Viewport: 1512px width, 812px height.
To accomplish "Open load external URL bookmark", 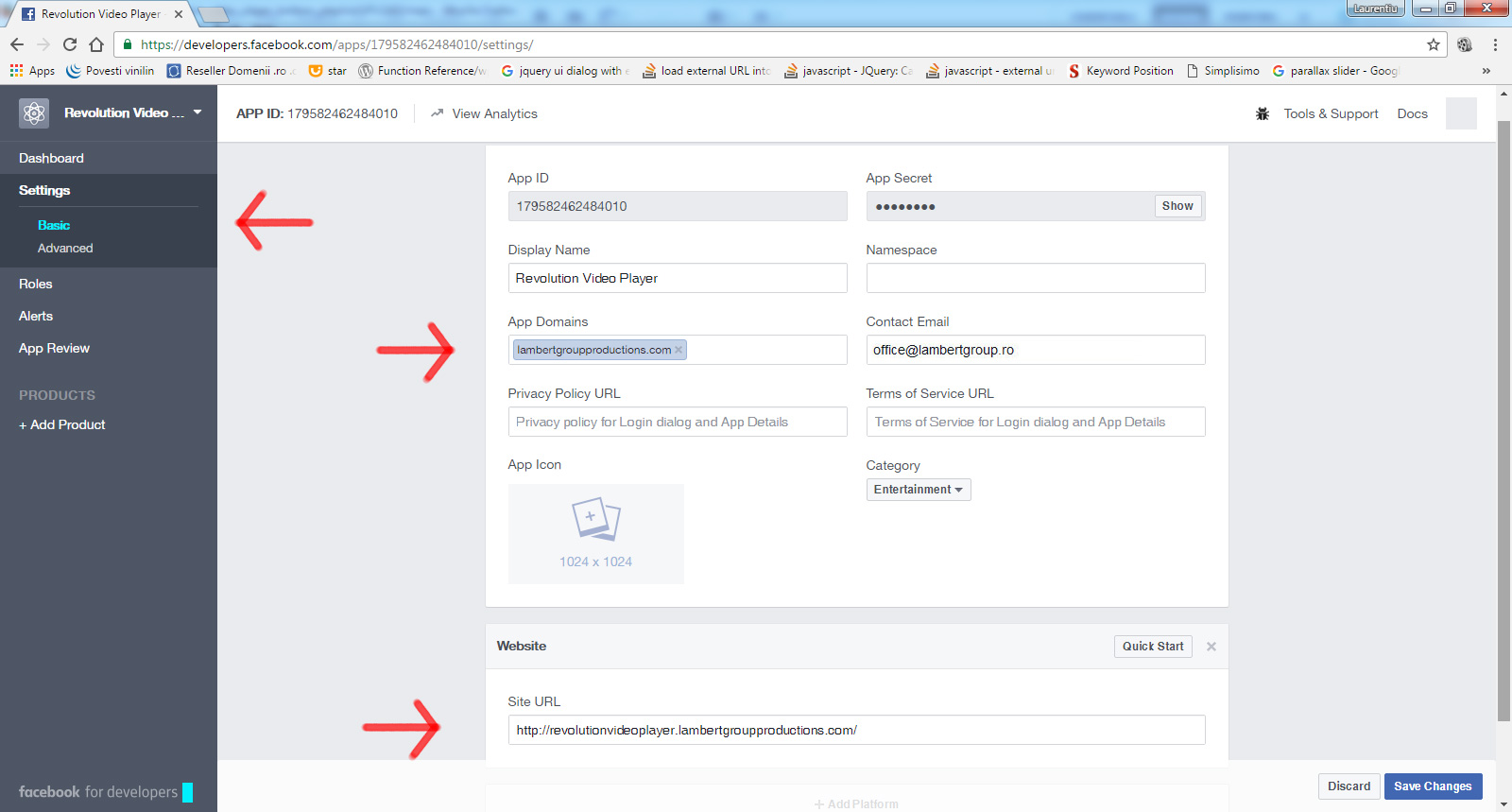I will pos(707,71).
